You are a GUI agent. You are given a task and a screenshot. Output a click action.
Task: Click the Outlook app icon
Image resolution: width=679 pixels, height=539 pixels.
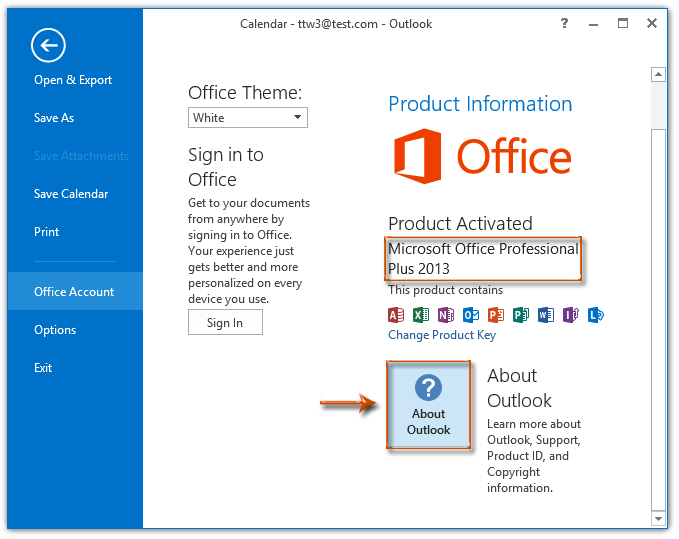[x=471, y=315]
